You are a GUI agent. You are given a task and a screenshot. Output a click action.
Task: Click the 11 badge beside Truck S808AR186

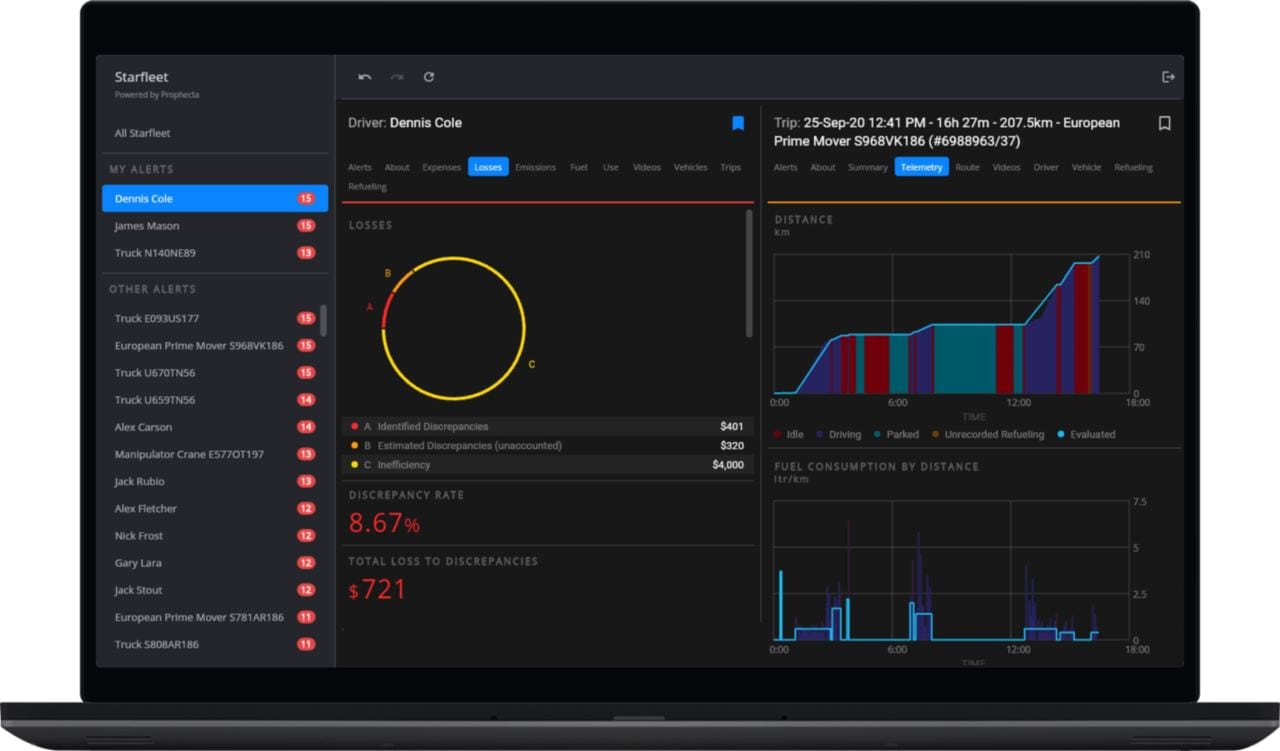[306, 644]
